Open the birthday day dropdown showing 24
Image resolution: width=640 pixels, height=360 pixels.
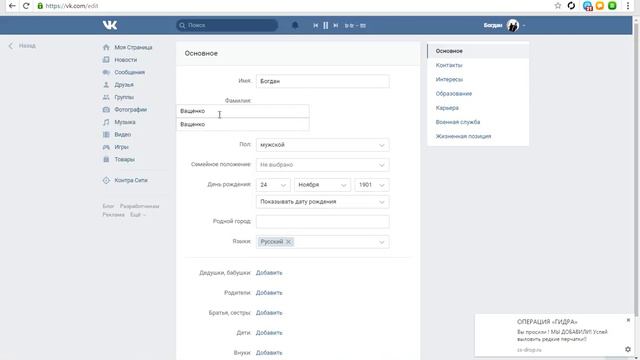(x=273, y=185)
